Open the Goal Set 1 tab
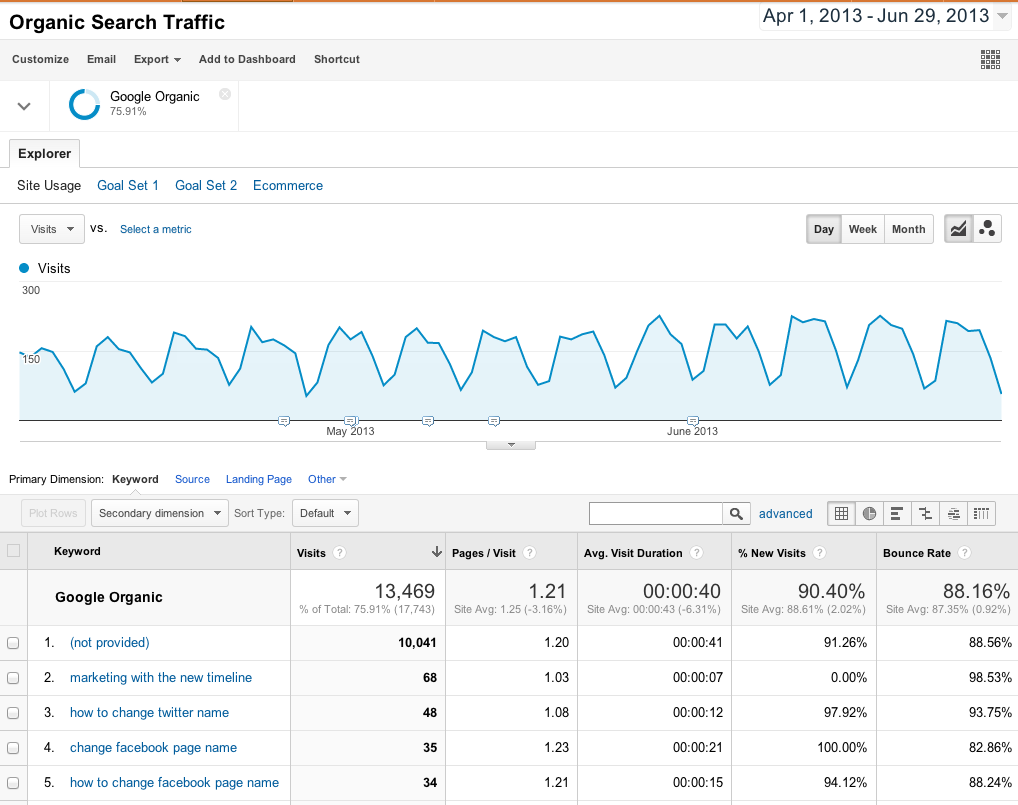This screenshot has height=805, width=1018. (128, 186)
